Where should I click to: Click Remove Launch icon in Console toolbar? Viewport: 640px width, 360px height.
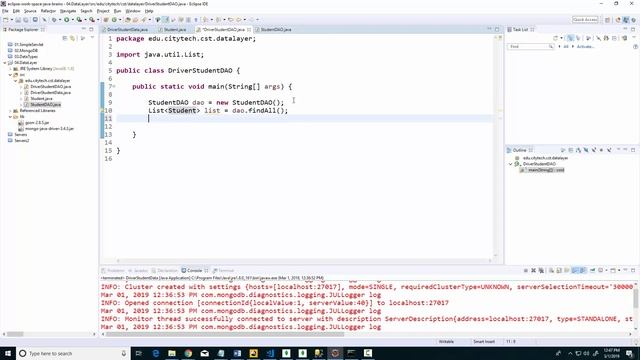point(533,270)
